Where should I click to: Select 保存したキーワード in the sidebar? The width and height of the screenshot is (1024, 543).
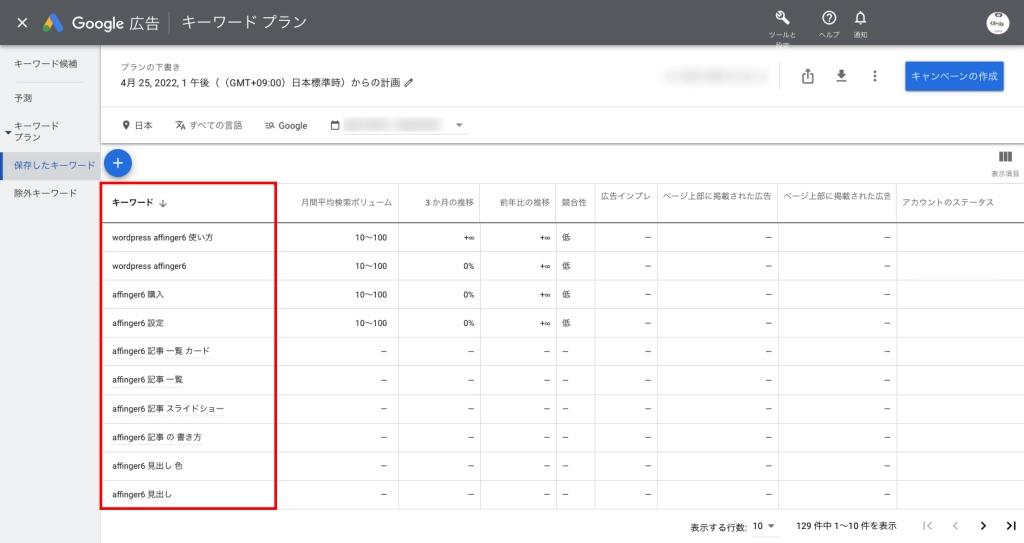pos(51,165)
